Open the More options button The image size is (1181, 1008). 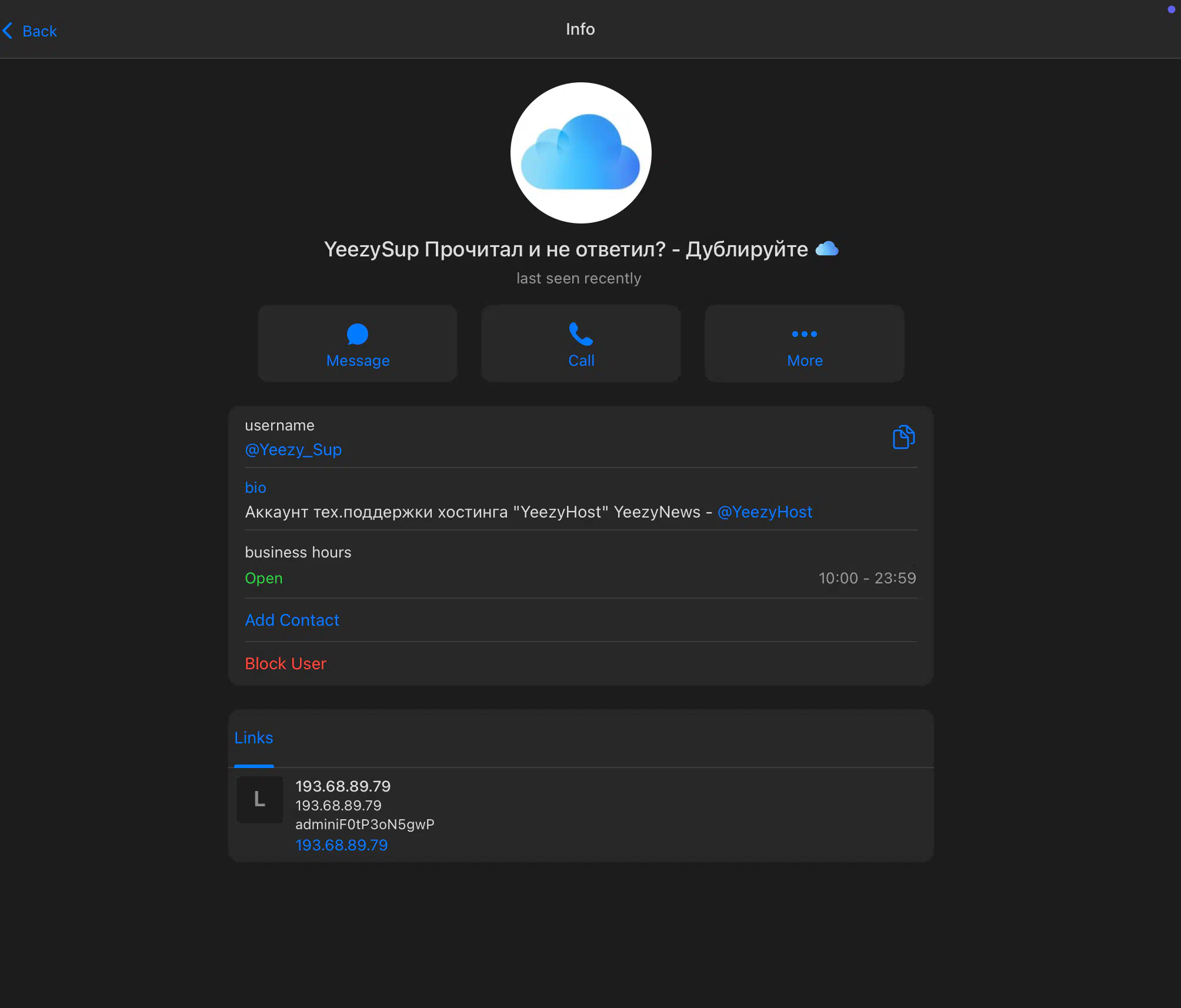pos(805,343)
